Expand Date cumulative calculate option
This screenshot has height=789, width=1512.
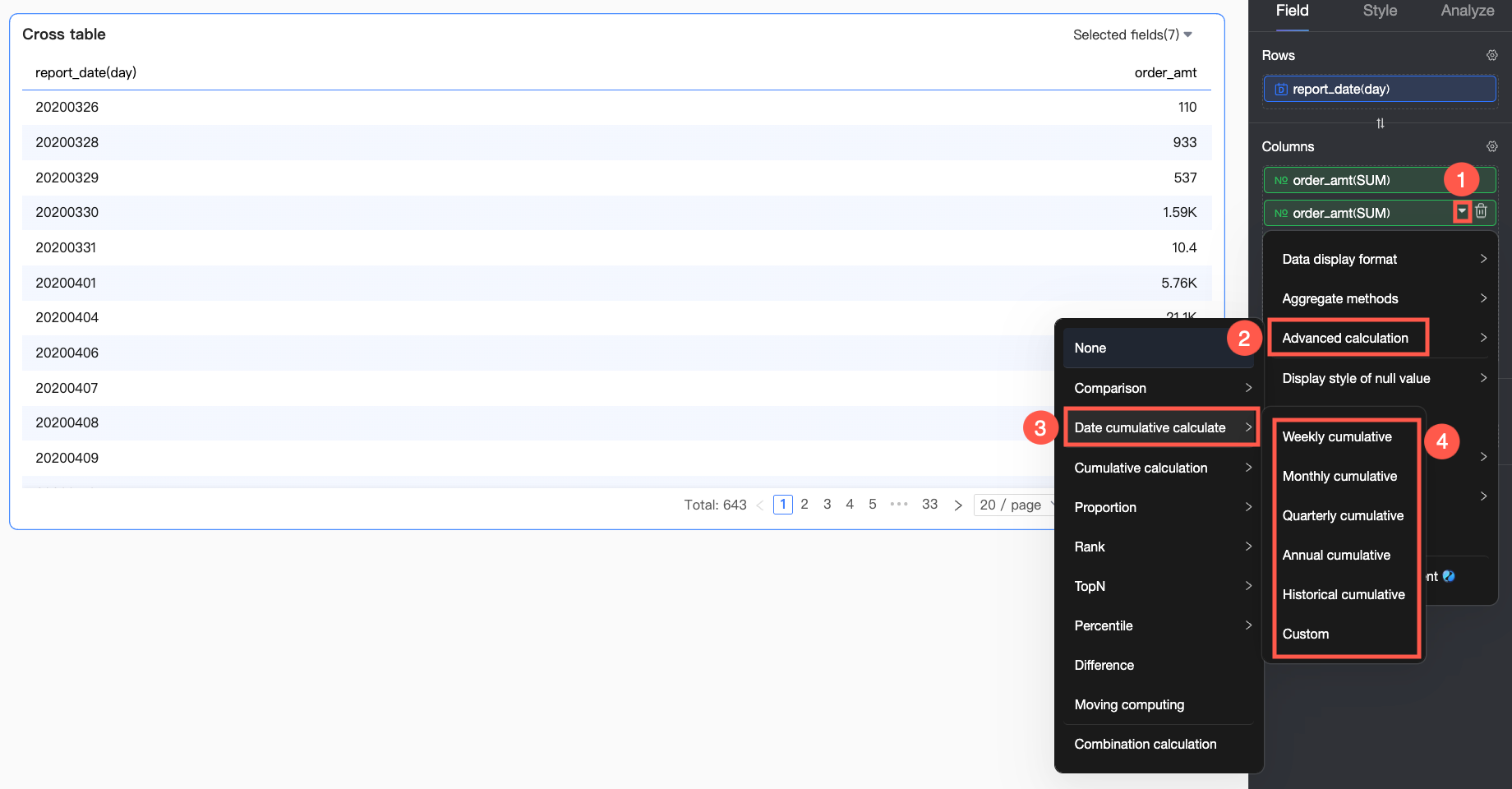pos(1160,427)
